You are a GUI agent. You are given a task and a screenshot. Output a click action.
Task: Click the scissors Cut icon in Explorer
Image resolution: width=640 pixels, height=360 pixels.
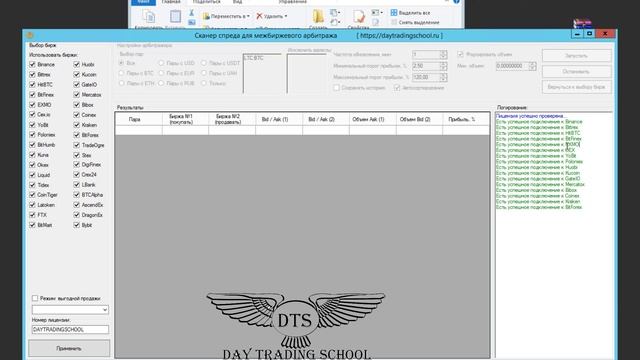191,13
